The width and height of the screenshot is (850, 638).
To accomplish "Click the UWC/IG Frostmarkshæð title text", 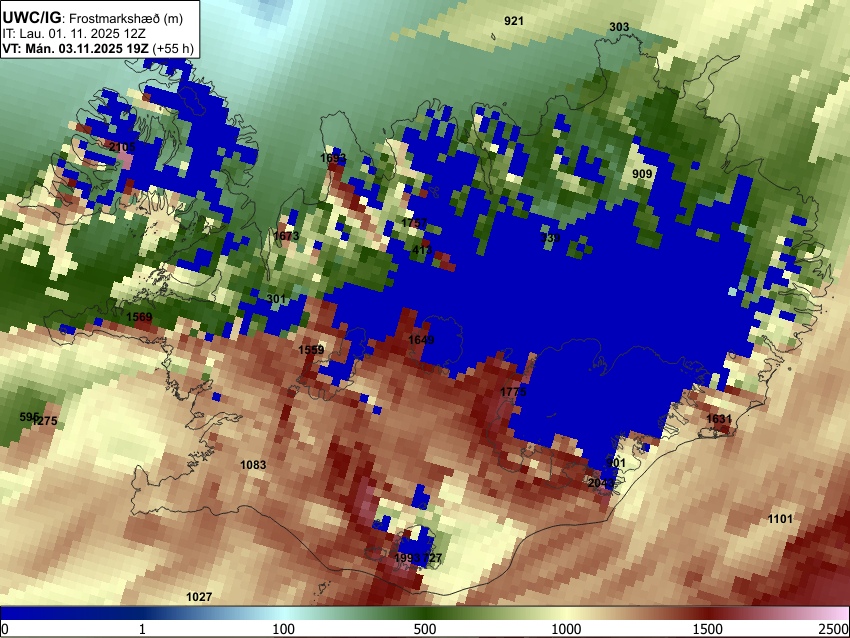I will pos(93,18).
